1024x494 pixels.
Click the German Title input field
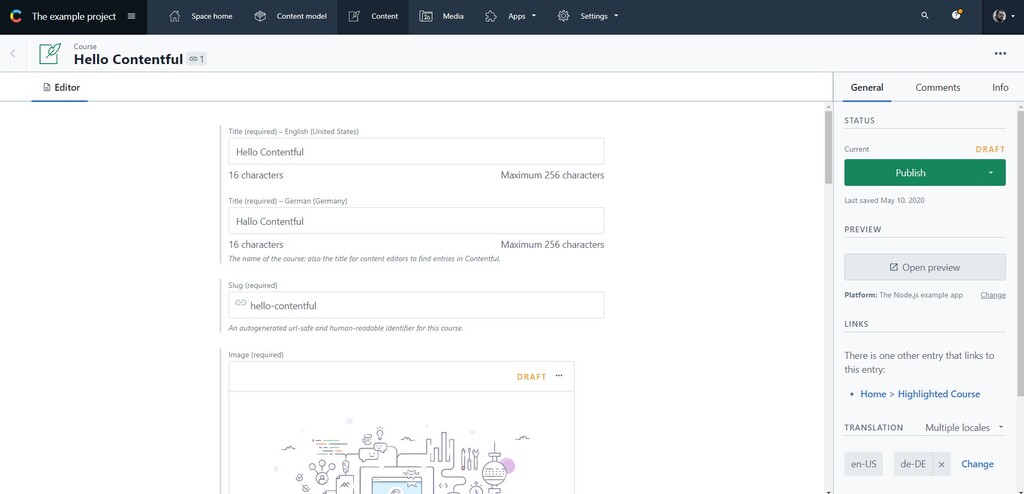pos(416,221)
